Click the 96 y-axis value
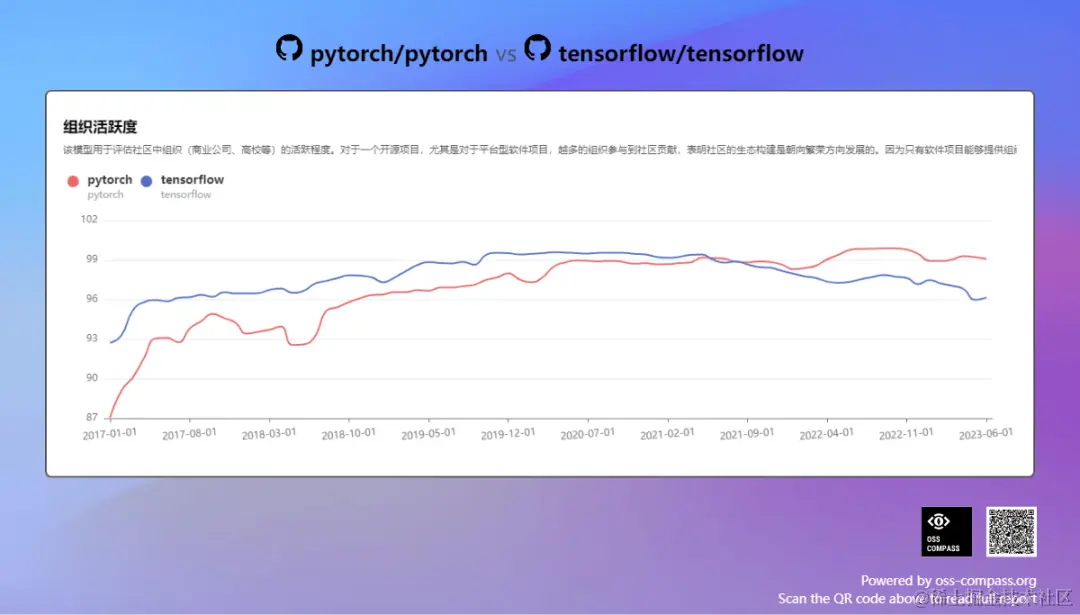Screen dimensions: 1080x615 point(92,298)
